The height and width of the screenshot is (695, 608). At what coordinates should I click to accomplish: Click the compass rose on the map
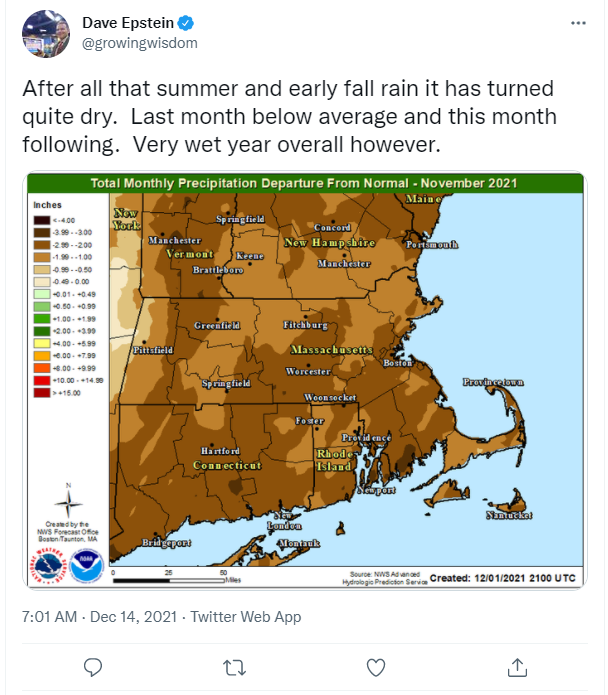pyautogui.click(x=68, y=501)
